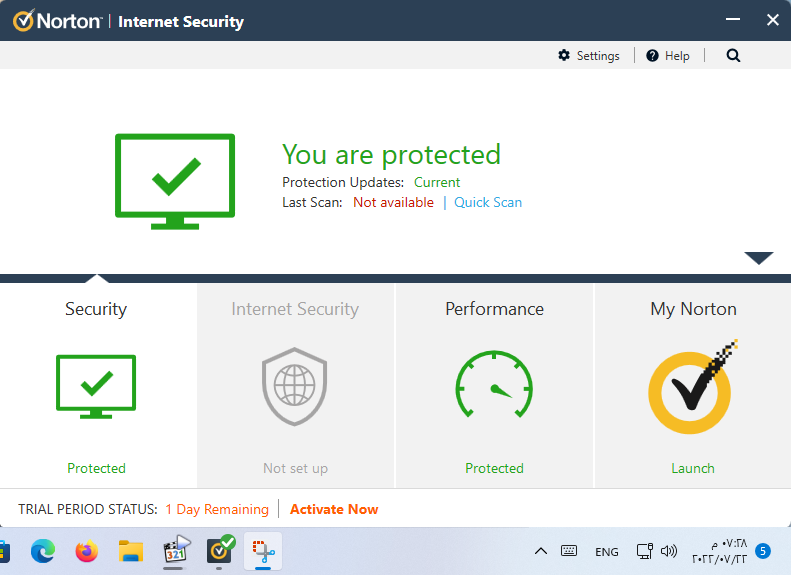Click Protected status under Performance

(494, 468)
